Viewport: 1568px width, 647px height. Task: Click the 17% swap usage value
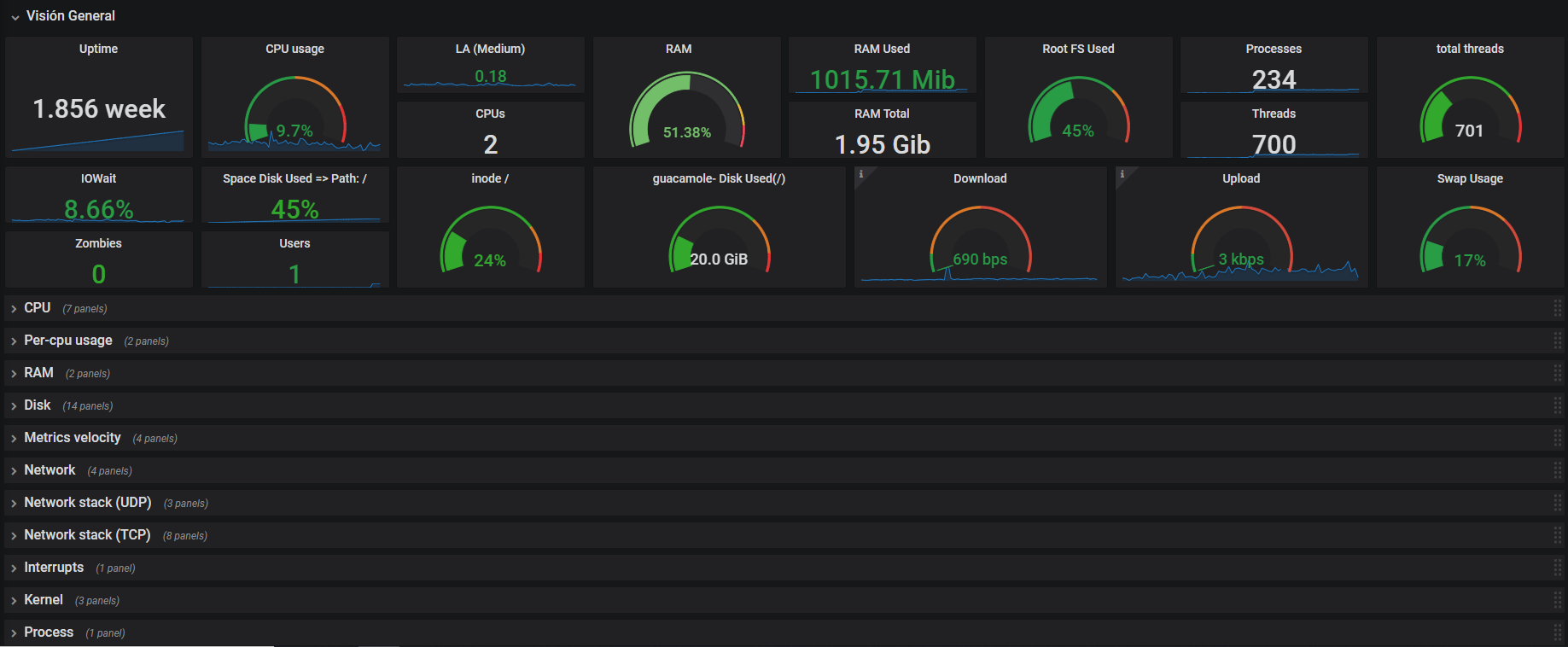point(1470,260)
